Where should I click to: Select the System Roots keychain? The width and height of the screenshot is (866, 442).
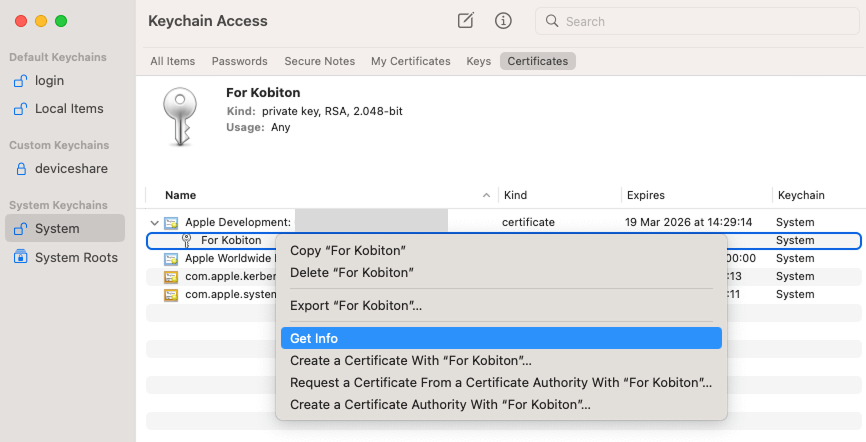pyautogui.click(x=65, y=257)
